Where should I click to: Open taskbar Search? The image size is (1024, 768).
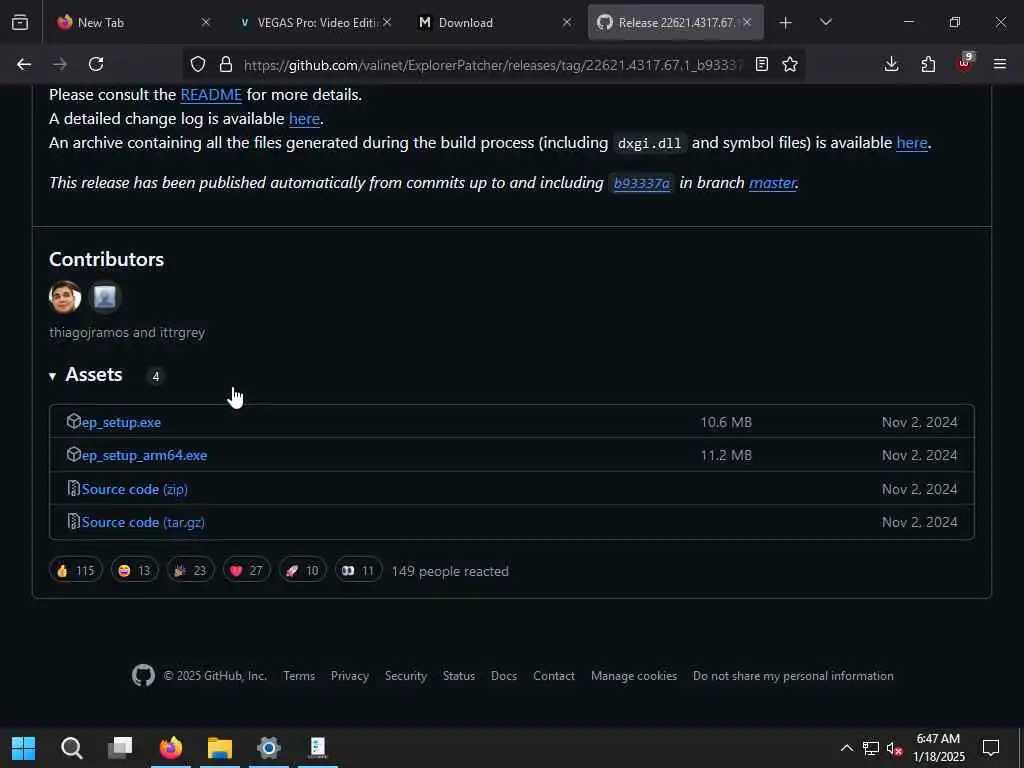71,748
